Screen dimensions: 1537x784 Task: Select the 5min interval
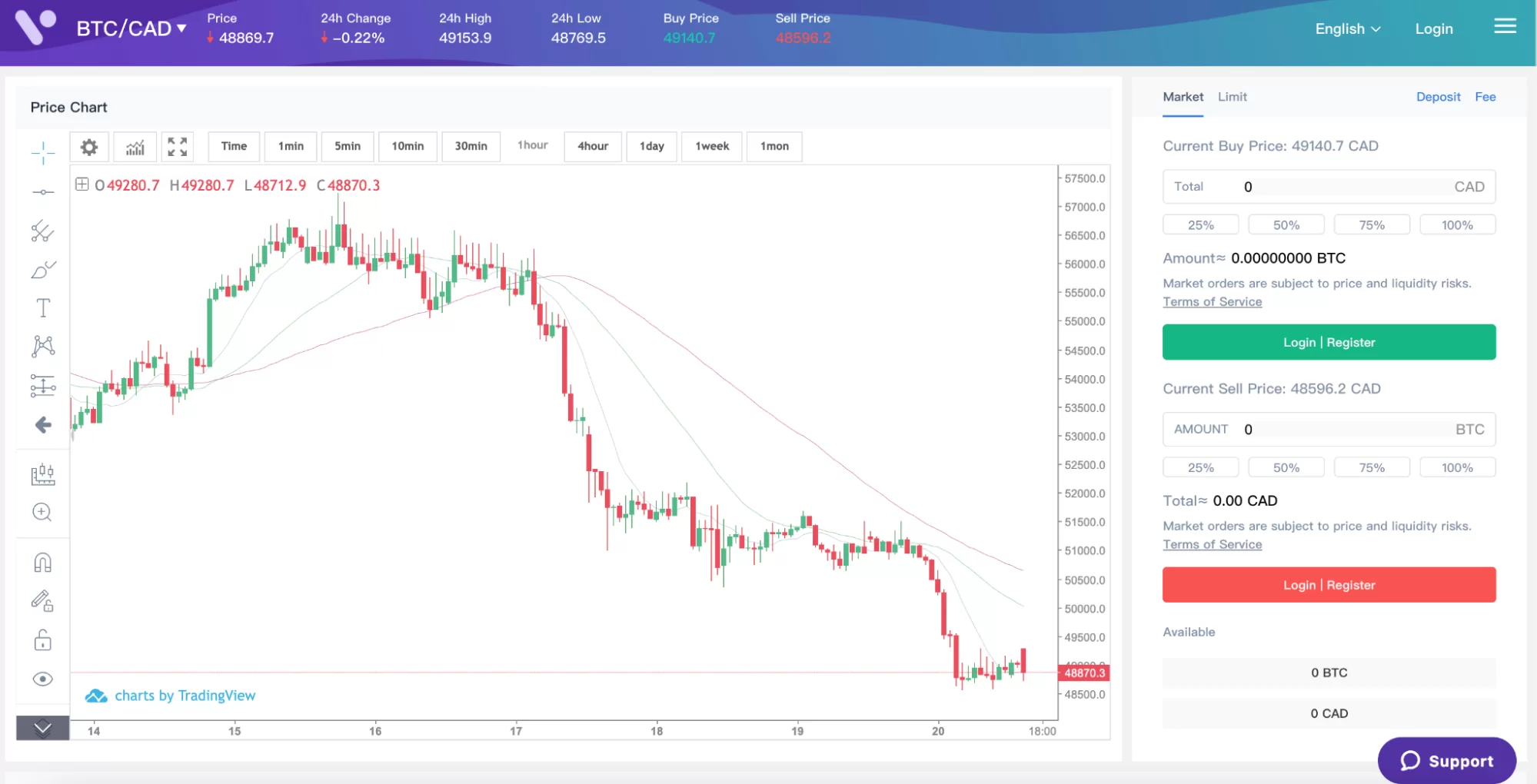pos(348,146)
